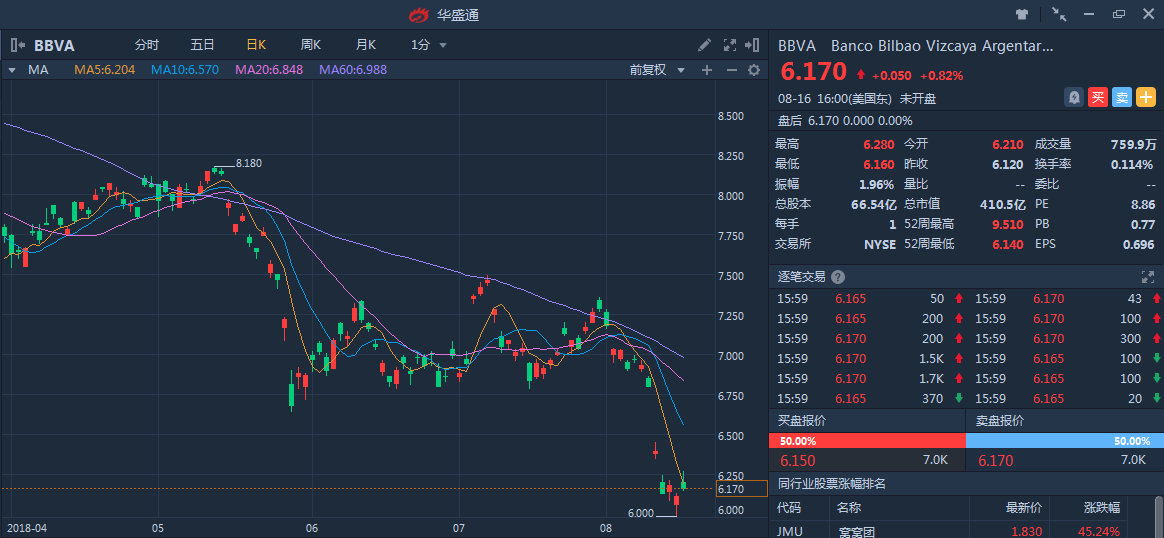
Task: Click the pencil drawing tool icon
Action: click(x=704, y=45)
